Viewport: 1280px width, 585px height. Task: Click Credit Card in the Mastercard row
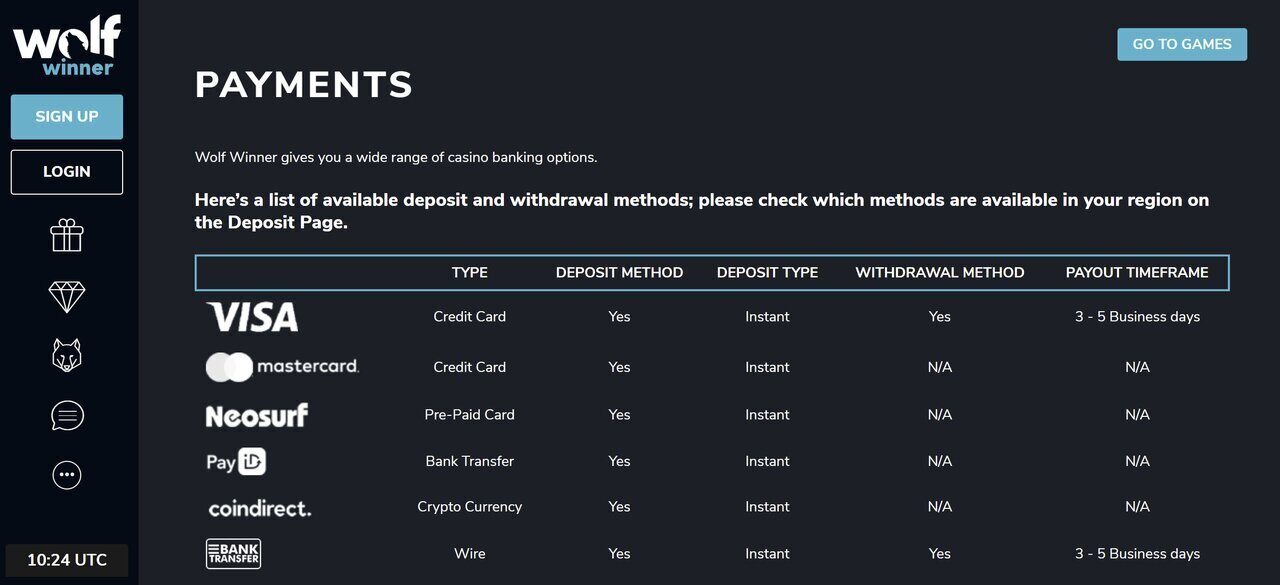pyautogui.click(x=470, y=367)
